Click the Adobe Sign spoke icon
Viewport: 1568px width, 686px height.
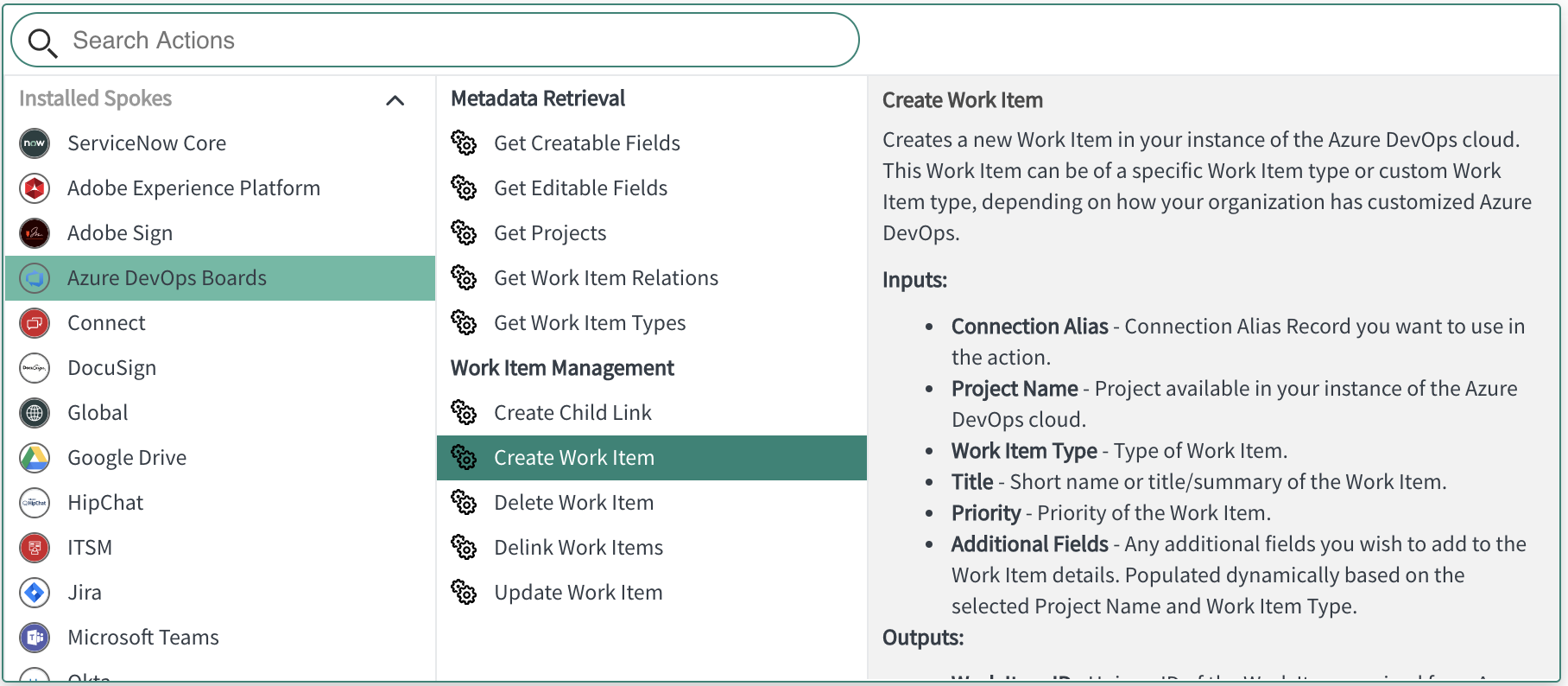point(35,233)
